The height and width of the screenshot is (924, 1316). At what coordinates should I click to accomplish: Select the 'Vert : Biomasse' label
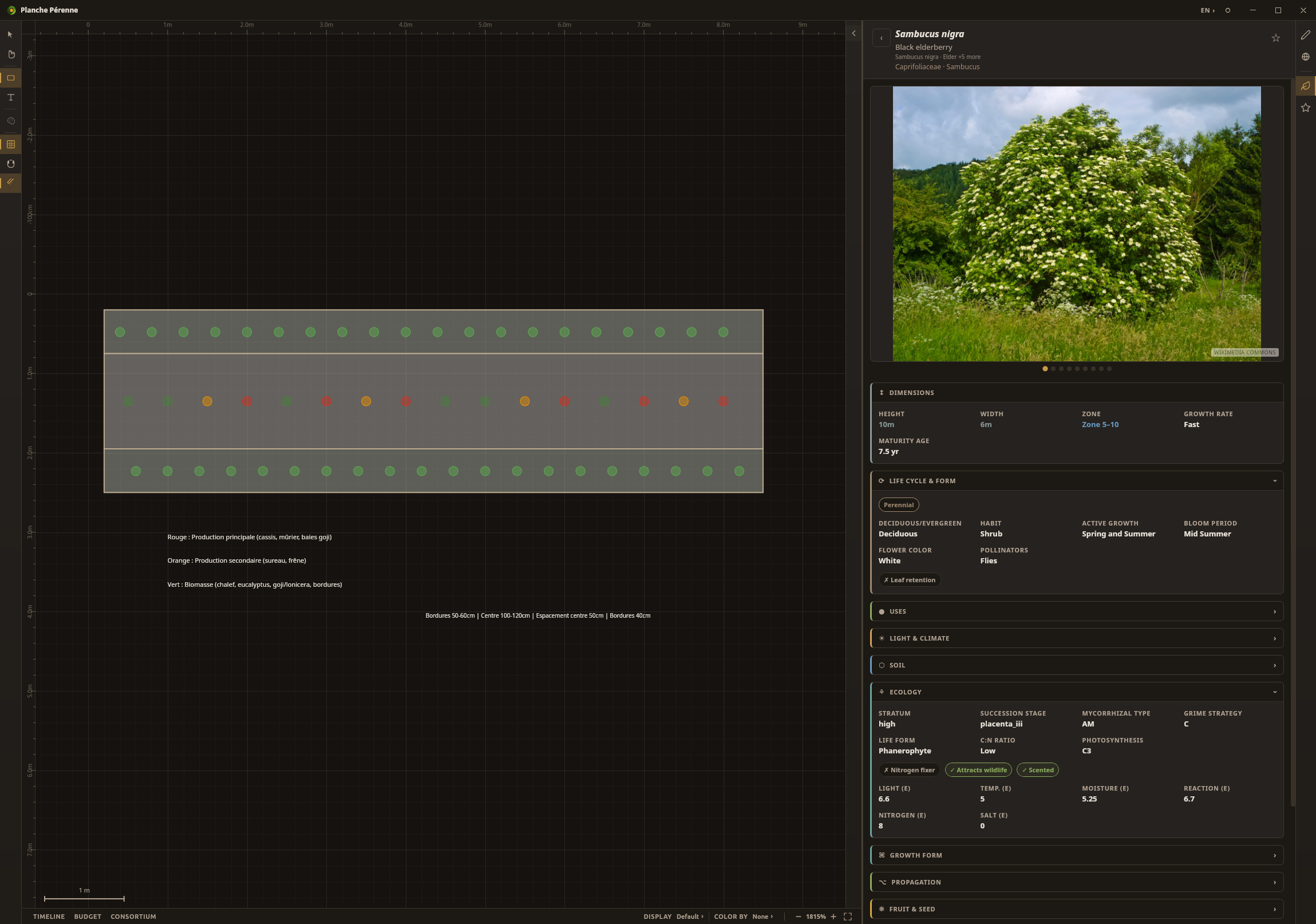coord(255,585)
